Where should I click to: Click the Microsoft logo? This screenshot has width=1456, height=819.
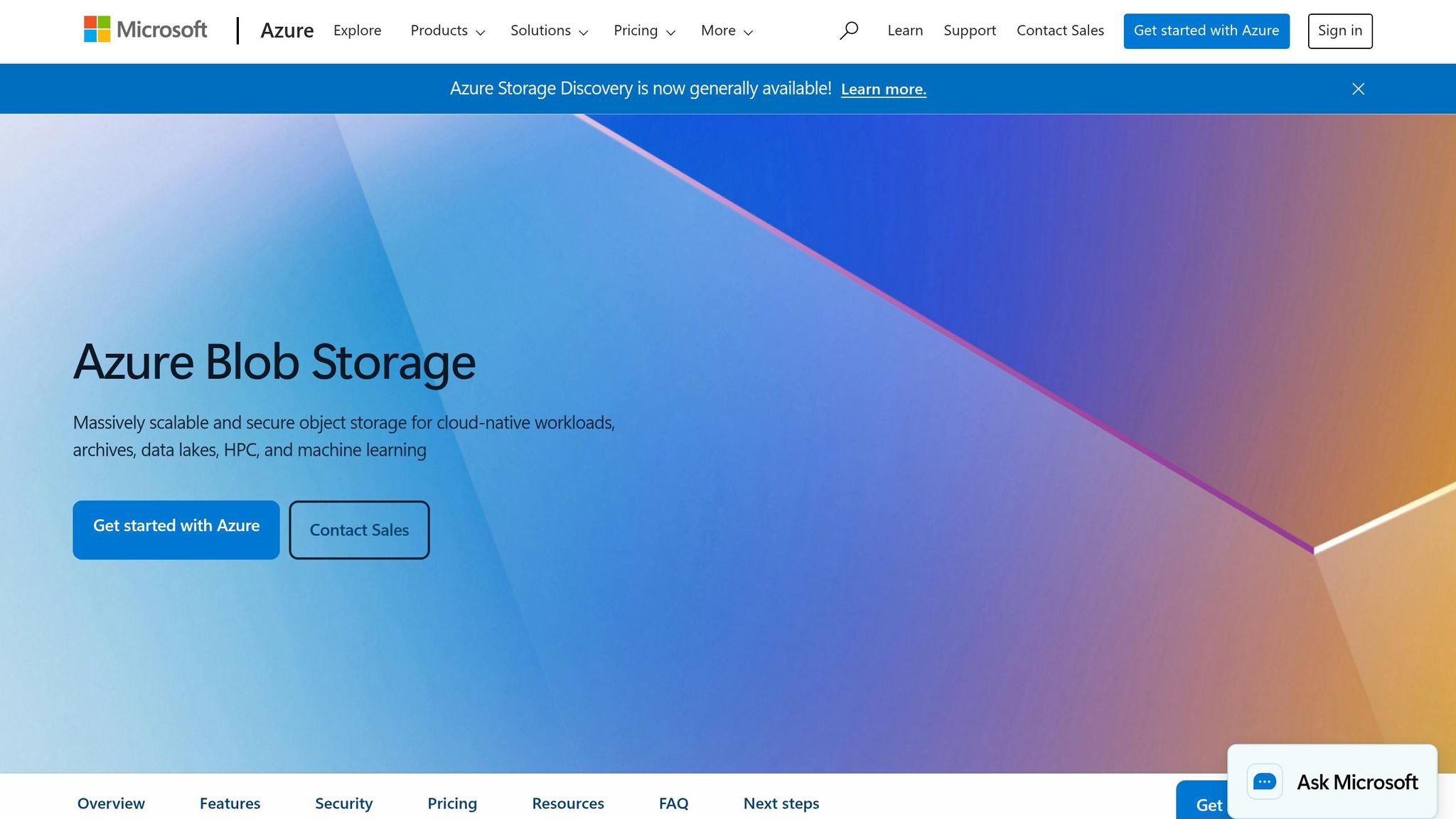tap(146, 30)
